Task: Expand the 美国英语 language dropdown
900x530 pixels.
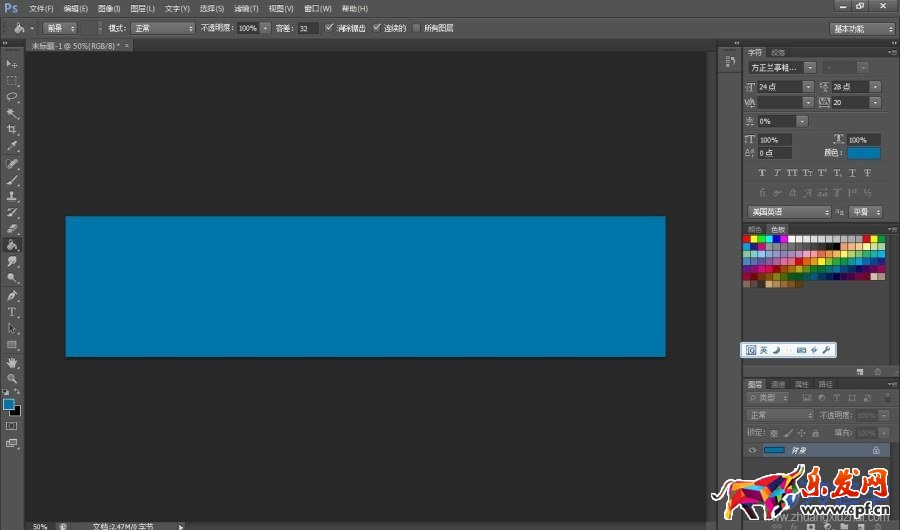Action: click(789, 212)
